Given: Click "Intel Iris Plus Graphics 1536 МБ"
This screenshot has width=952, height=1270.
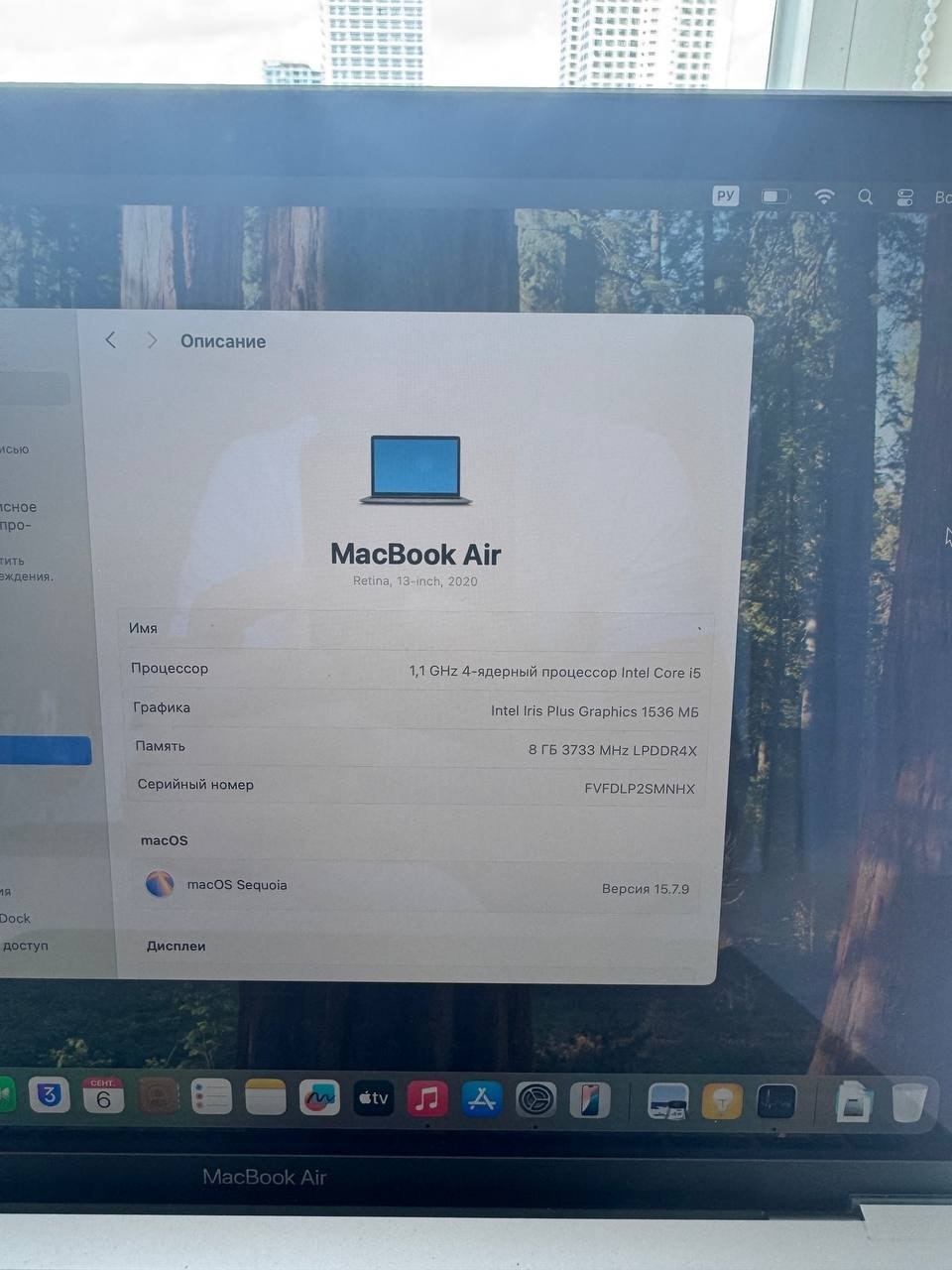Looking at the screenshot, I should coord(595,711).
